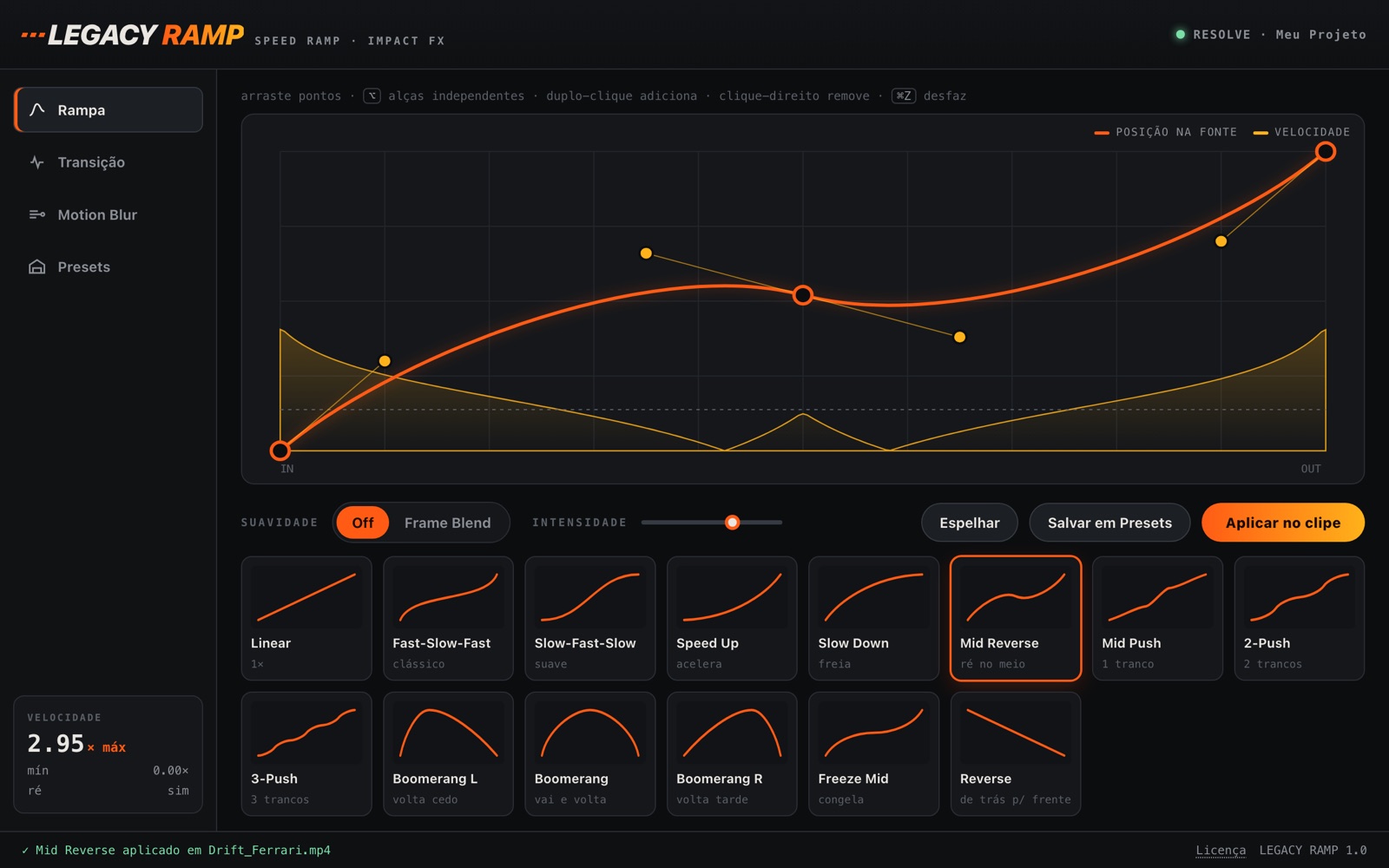Set Suavidade to Off

pyautogui.click(x=363, y=523)
